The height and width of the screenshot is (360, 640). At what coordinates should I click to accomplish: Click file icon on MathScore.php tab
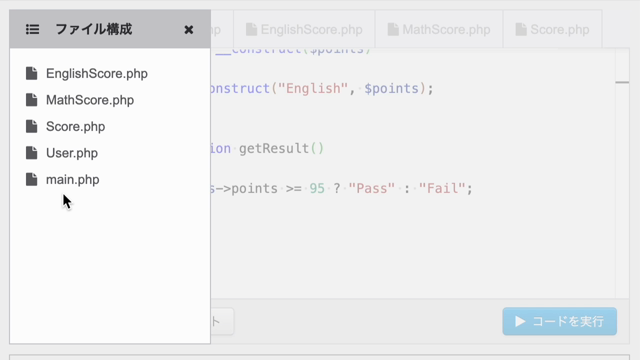[393, 29]
